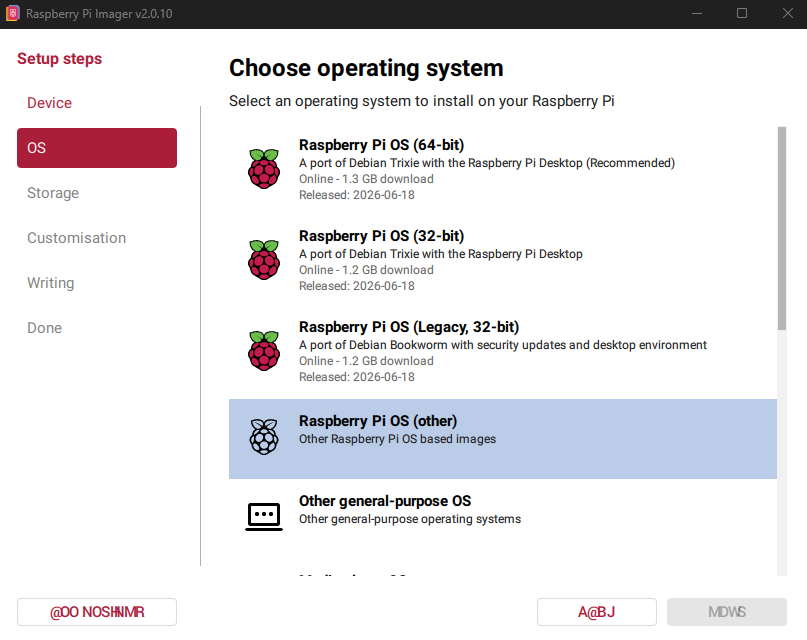
Task: Open the Other general-purpose OS title
Action: pyautogui.click(x=385, y=501)
